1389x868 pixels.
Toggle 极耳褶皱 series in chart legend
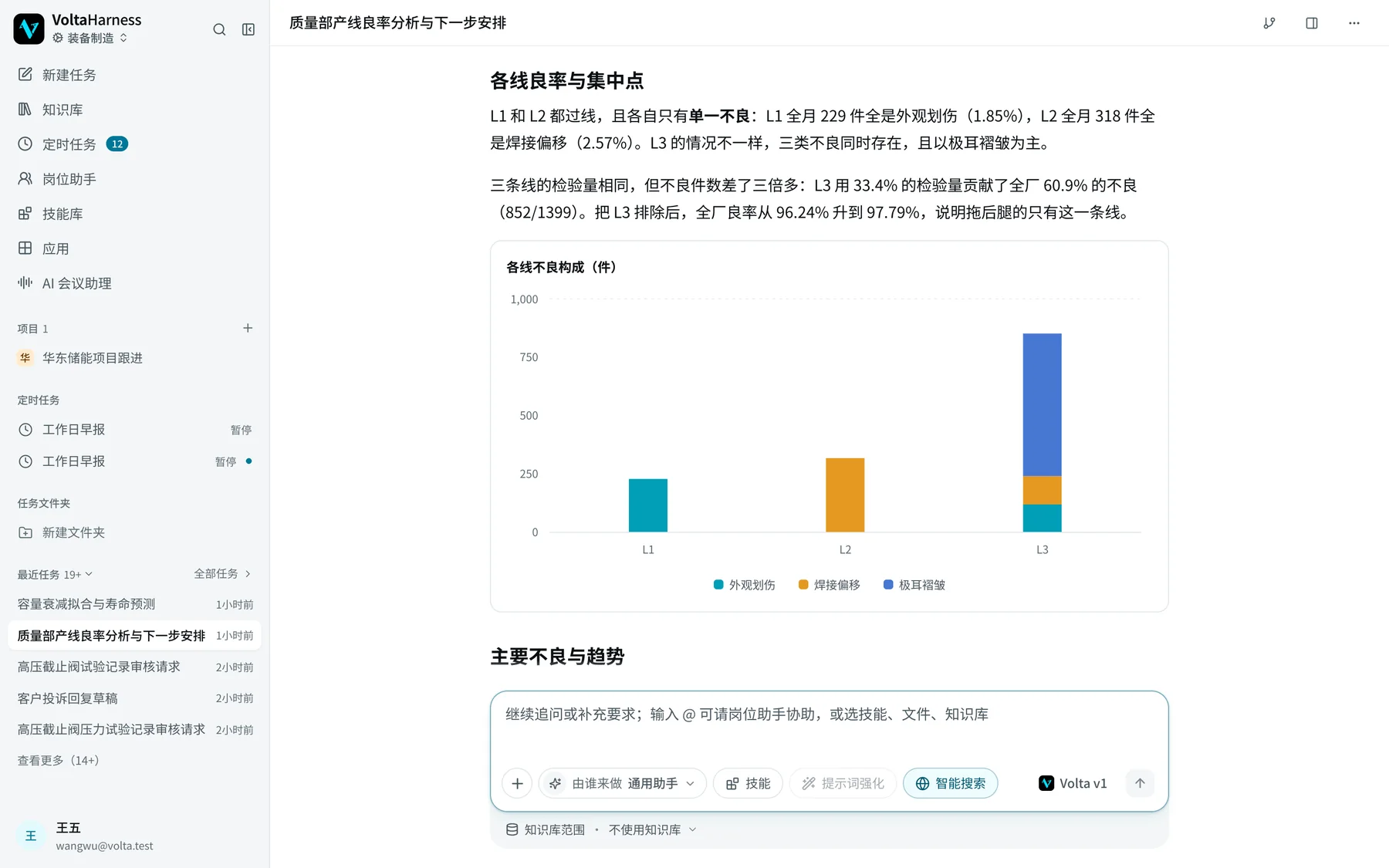pyautogui.click(x=914, y=585)
